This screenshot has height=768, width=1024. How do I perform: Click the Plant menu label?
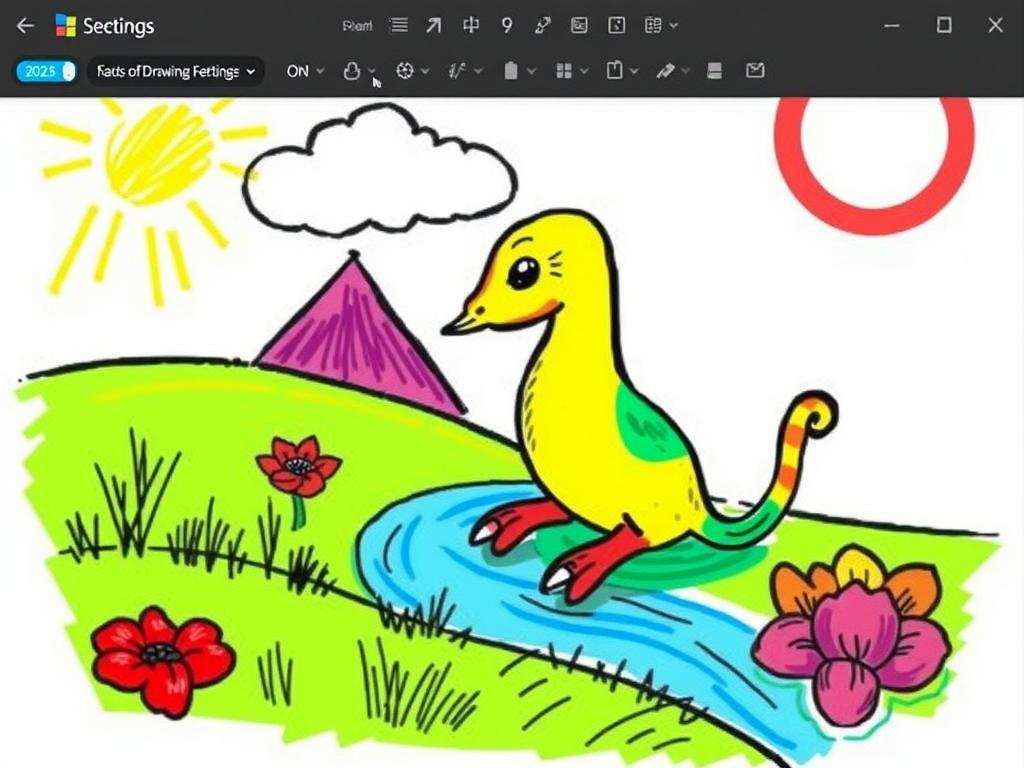point(357,26)
